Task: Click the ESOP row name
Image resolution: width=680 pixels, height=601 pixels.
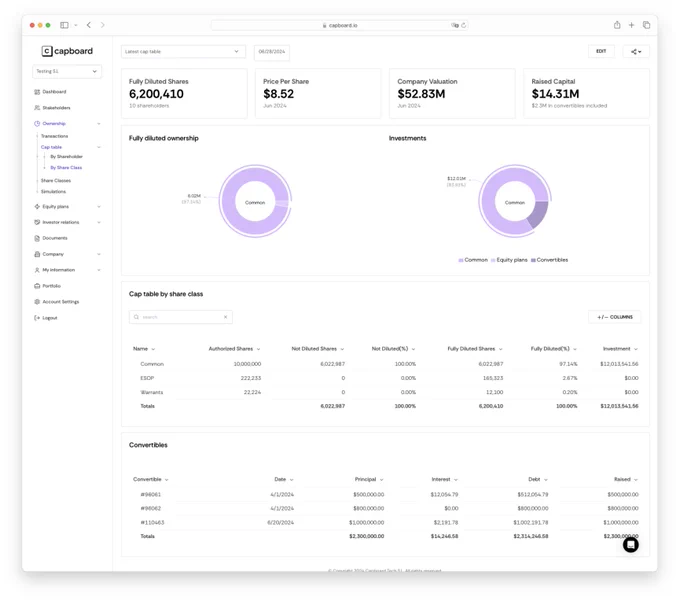Action: coord(147,379)
